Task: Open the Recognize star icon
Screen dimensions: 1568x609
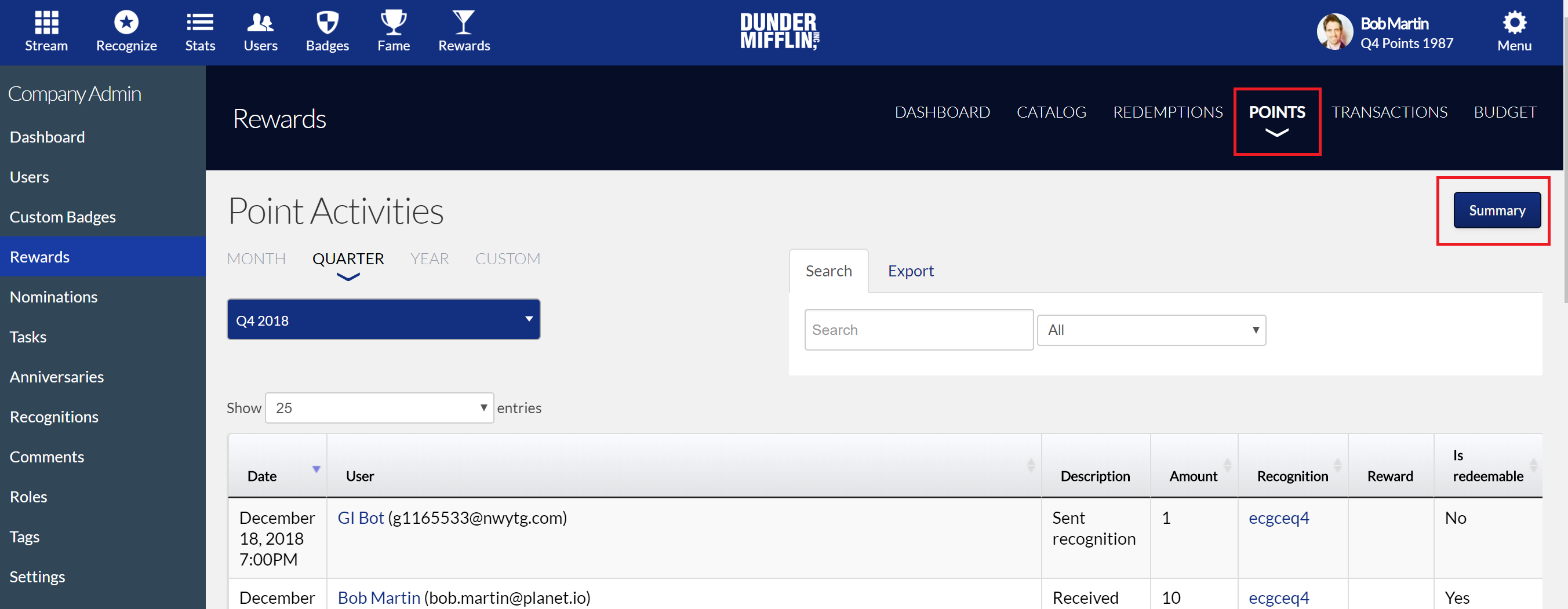Action: point(126,23)
